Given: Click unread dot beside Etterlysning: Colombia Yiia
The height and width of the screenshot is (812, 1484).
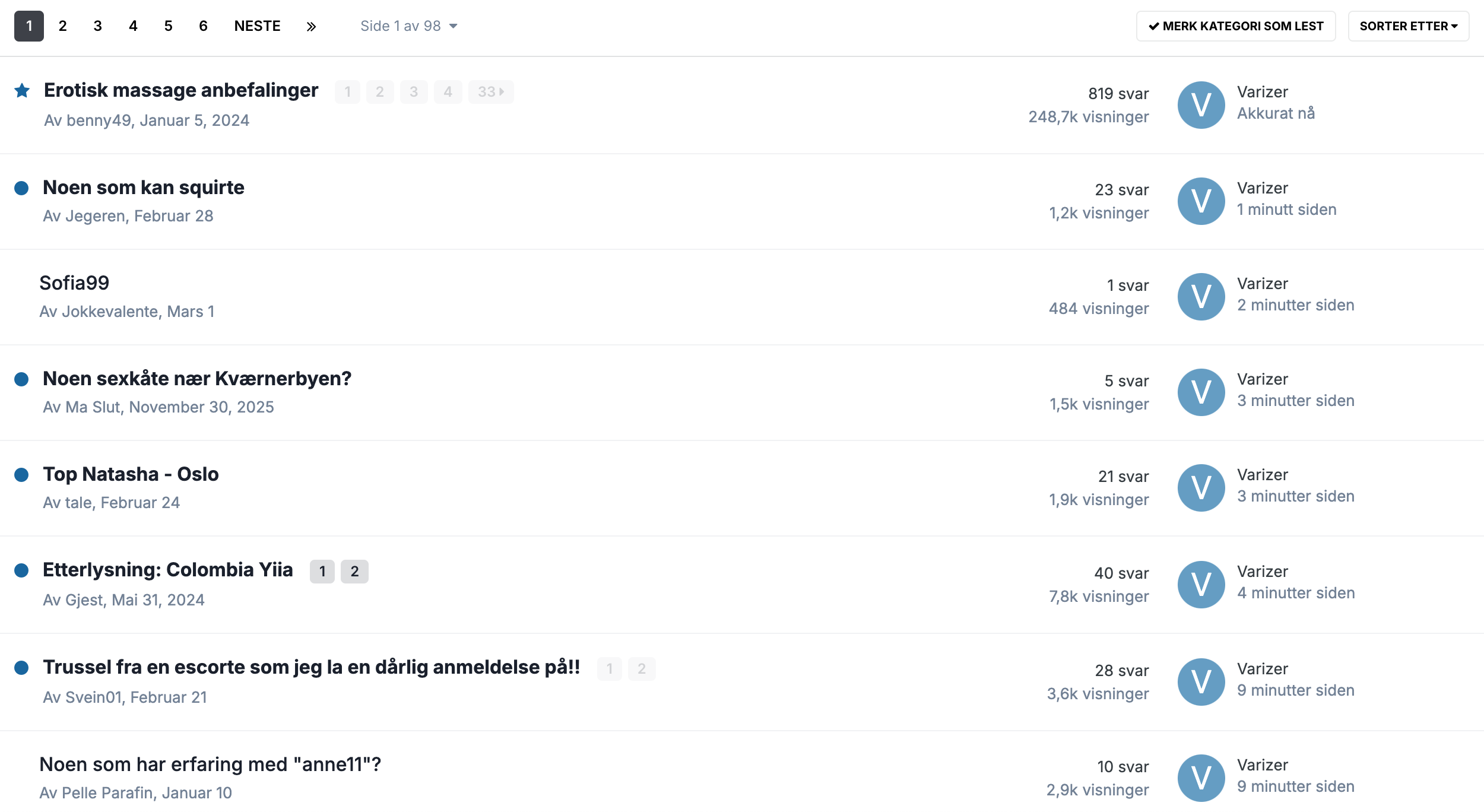Looking at the screenshot, I should 21,570.
